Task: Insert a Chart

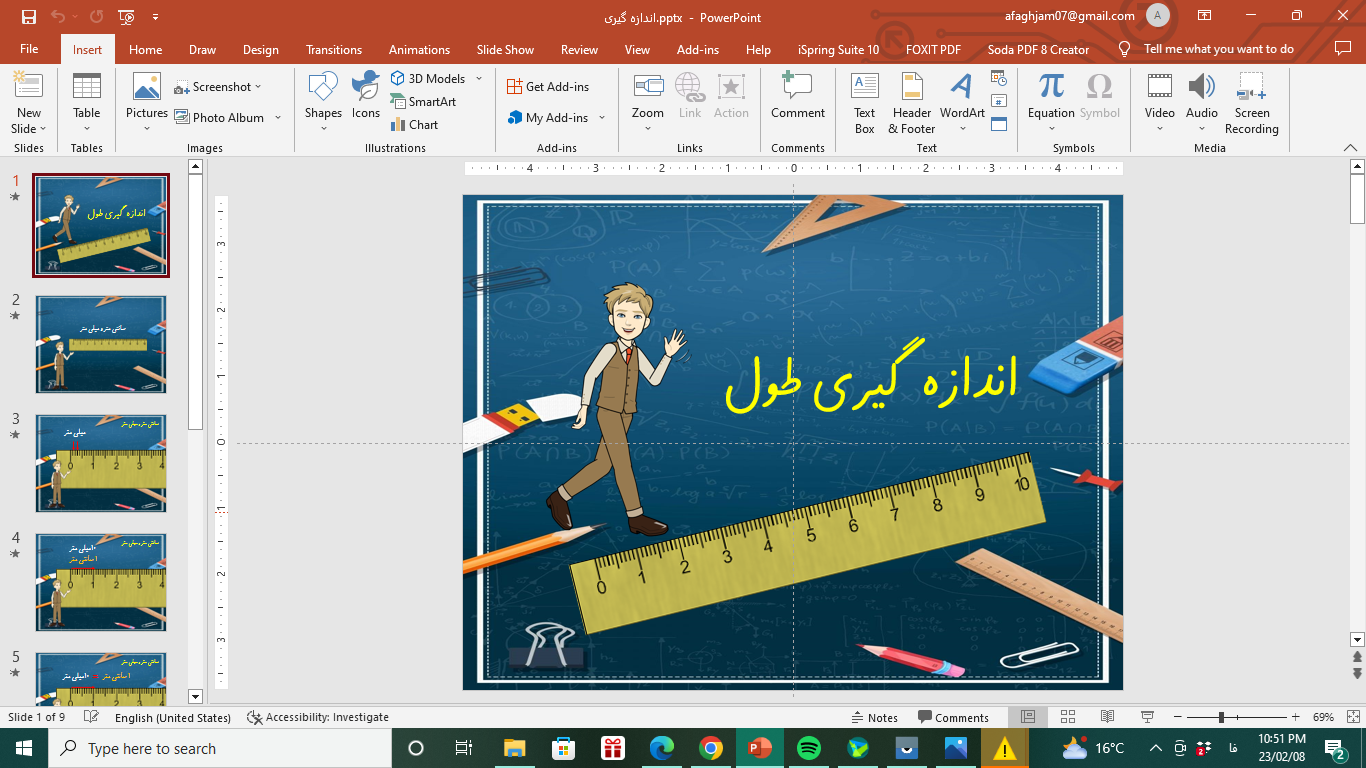Action: coord(417,124)
